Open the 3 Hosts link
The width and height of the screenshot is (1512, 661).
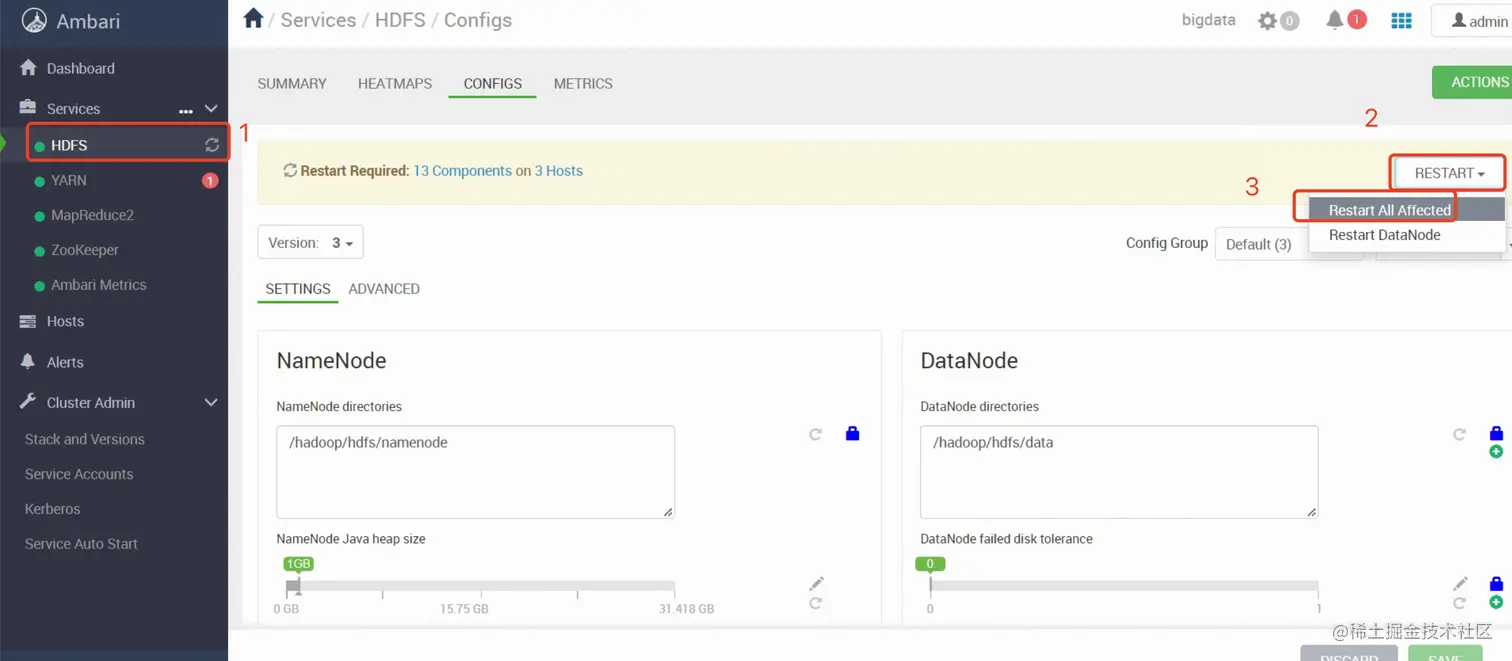point(559,171)
